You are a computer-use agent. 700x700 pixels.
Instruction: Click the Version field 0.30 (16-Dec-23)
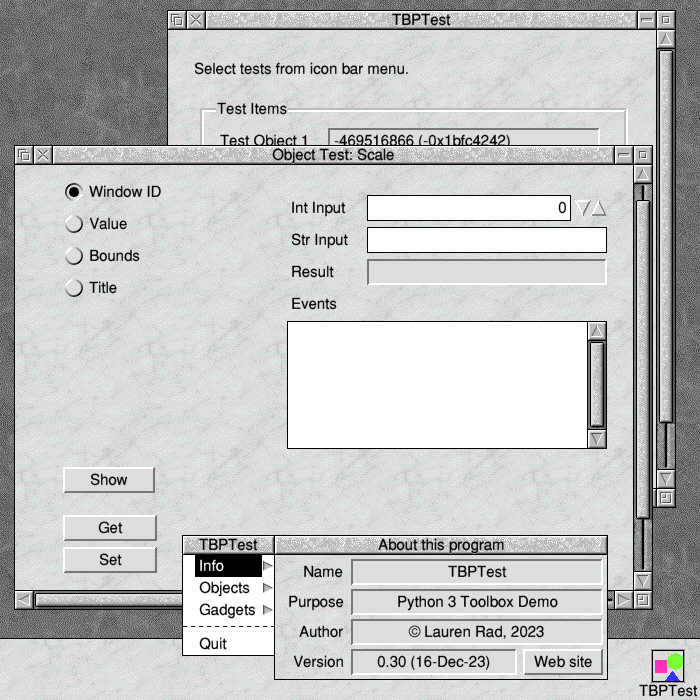433,662
